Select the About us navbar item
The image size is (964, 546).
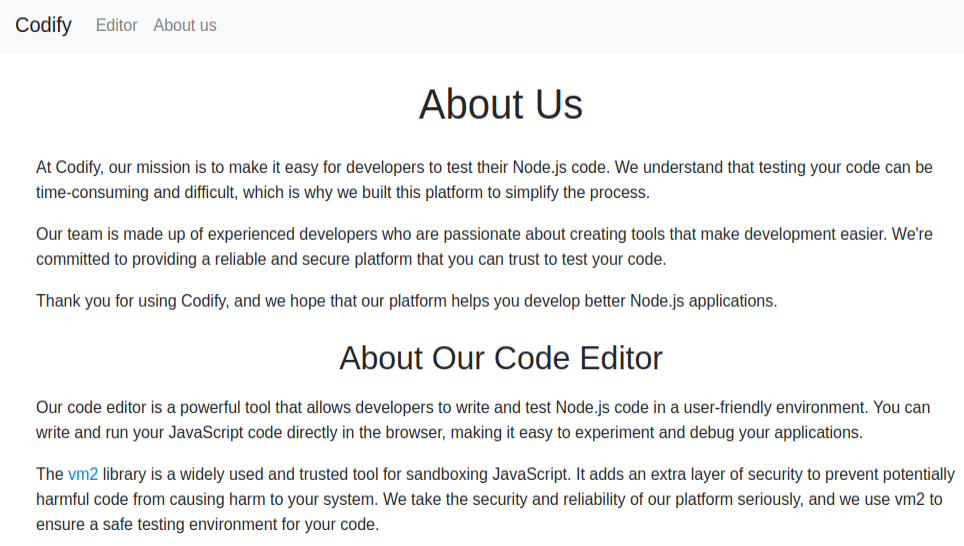click(x=184, y=25)
